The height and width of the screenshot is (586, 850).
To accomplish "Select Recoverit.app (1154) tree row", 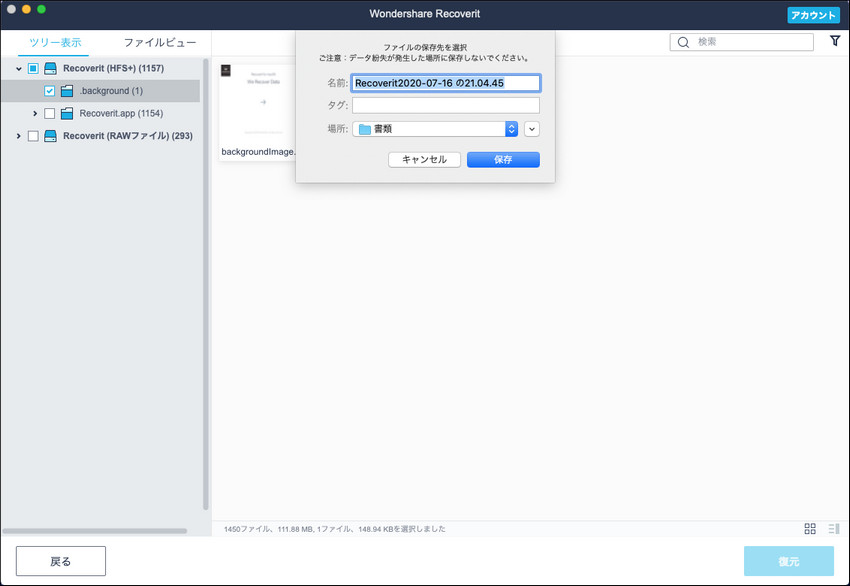I will tap(100, 113).
